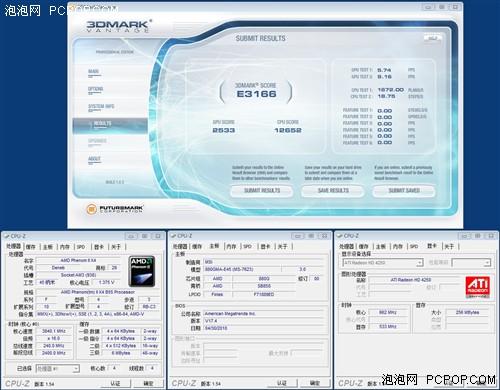Click 确定 button in left CPU-Z window
500x390 pixels.
148,384
